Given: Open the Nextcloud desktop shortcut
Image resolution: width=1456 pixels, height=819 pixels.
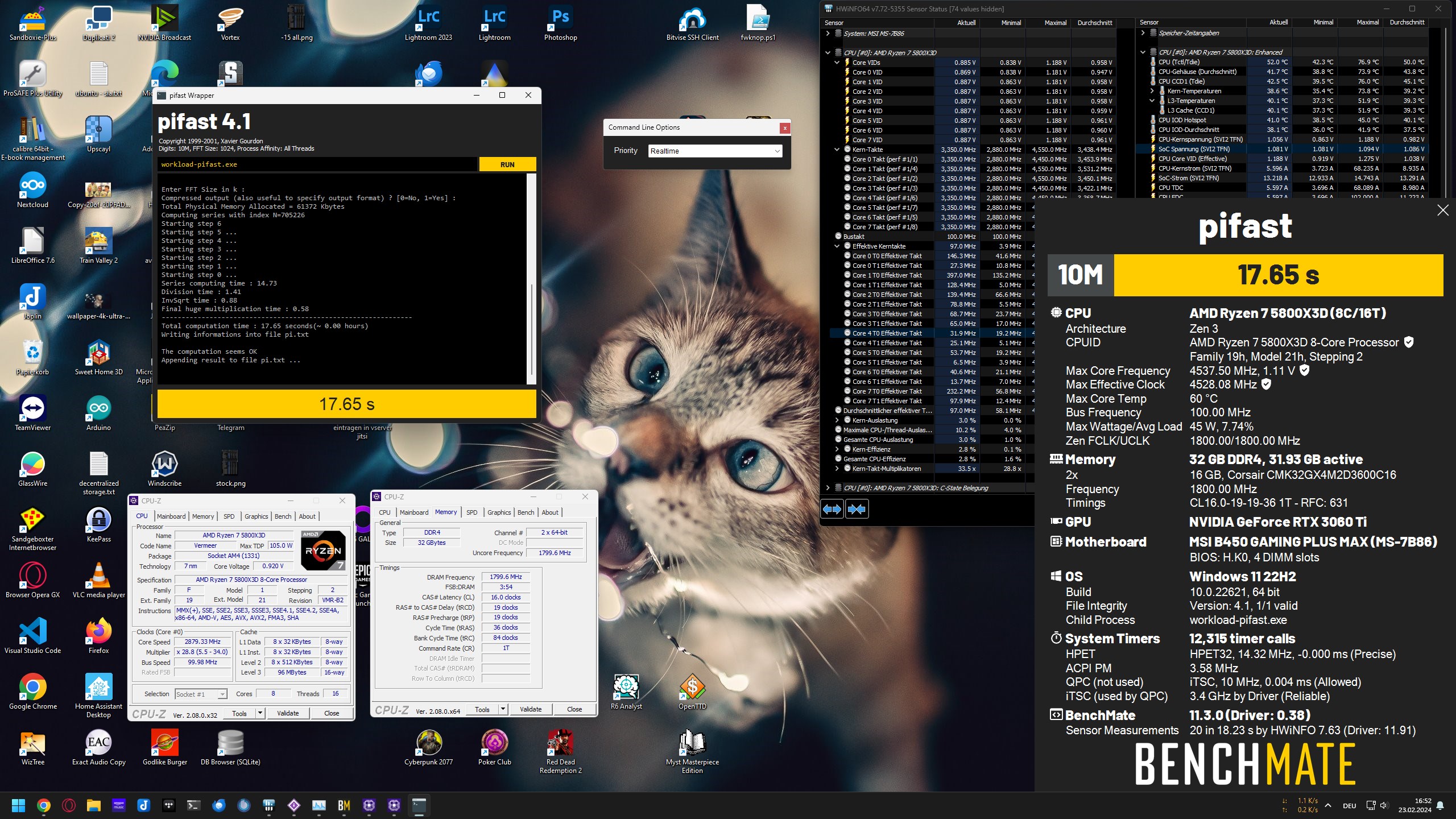Looking at the screenshot, I should (32, 191).
